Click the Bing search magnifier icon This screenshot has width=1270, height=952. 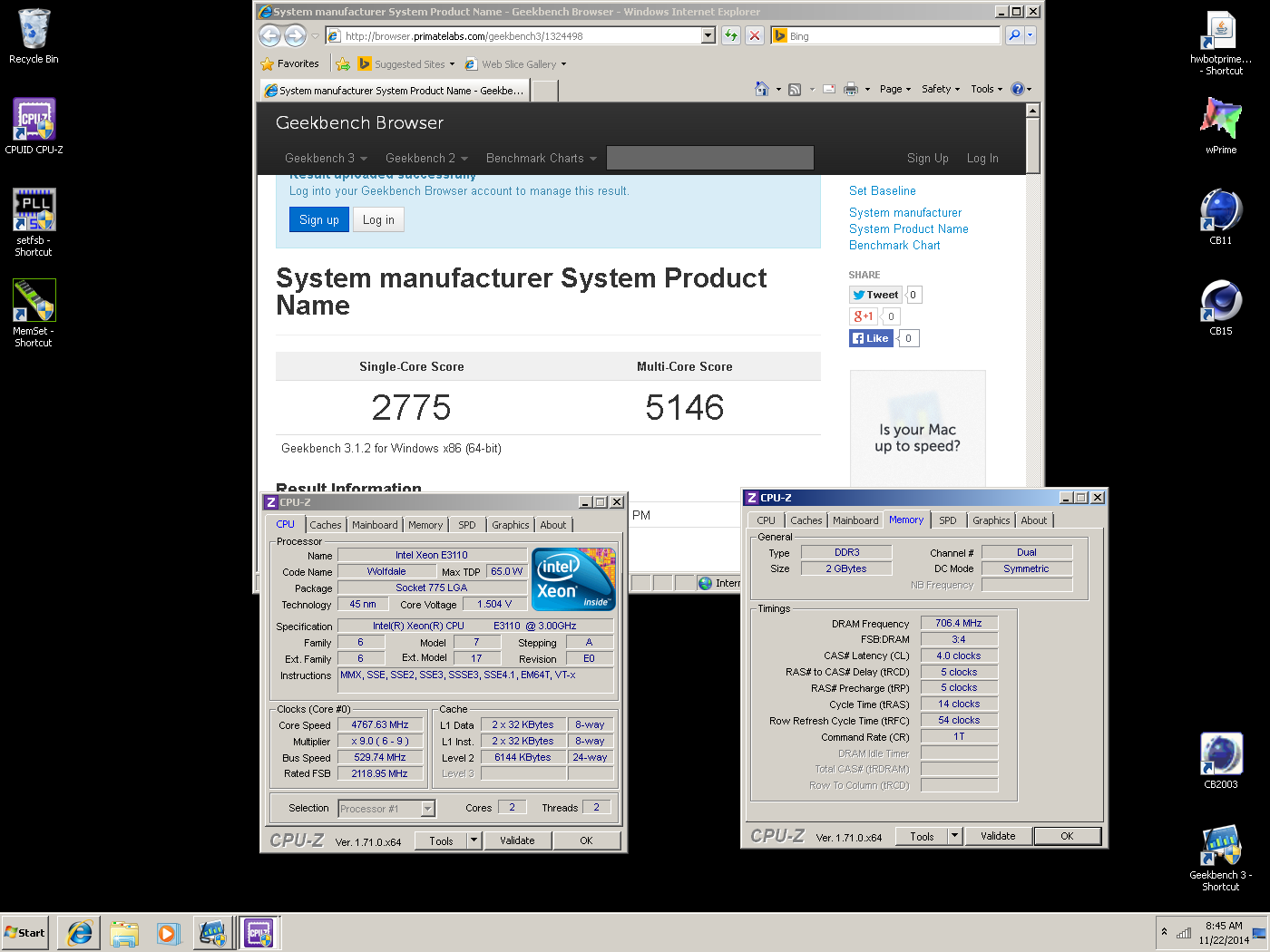pos(1015,35)
